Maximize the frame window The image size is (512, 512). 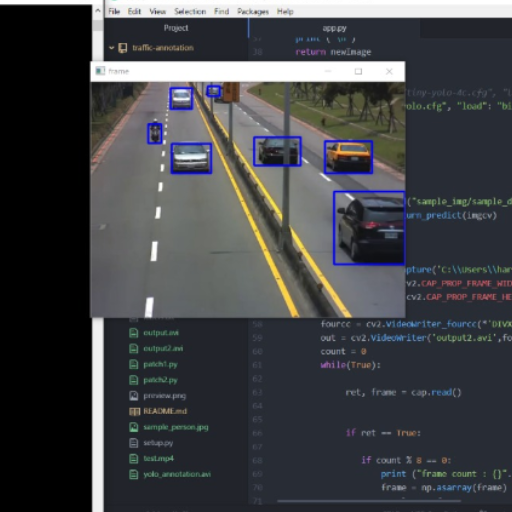[x=358, y=71]
